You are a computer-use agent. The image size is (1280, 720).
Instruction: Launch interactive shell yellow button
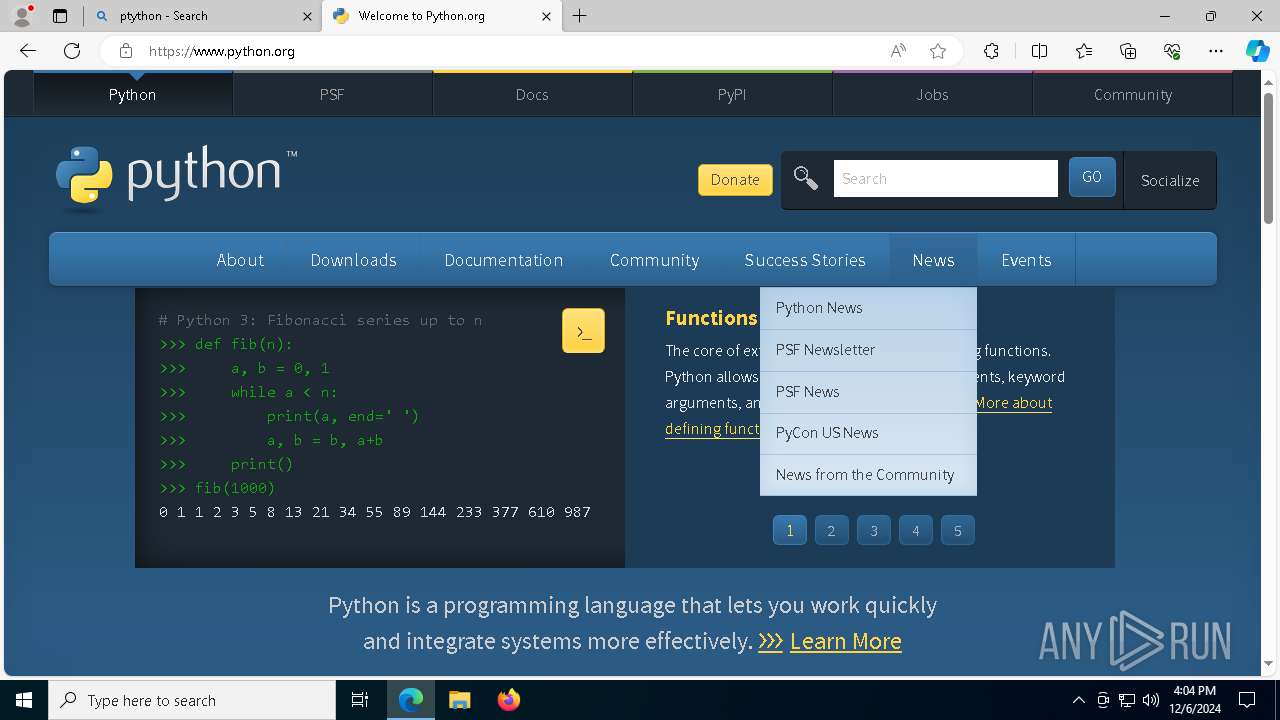coord(583,331)
